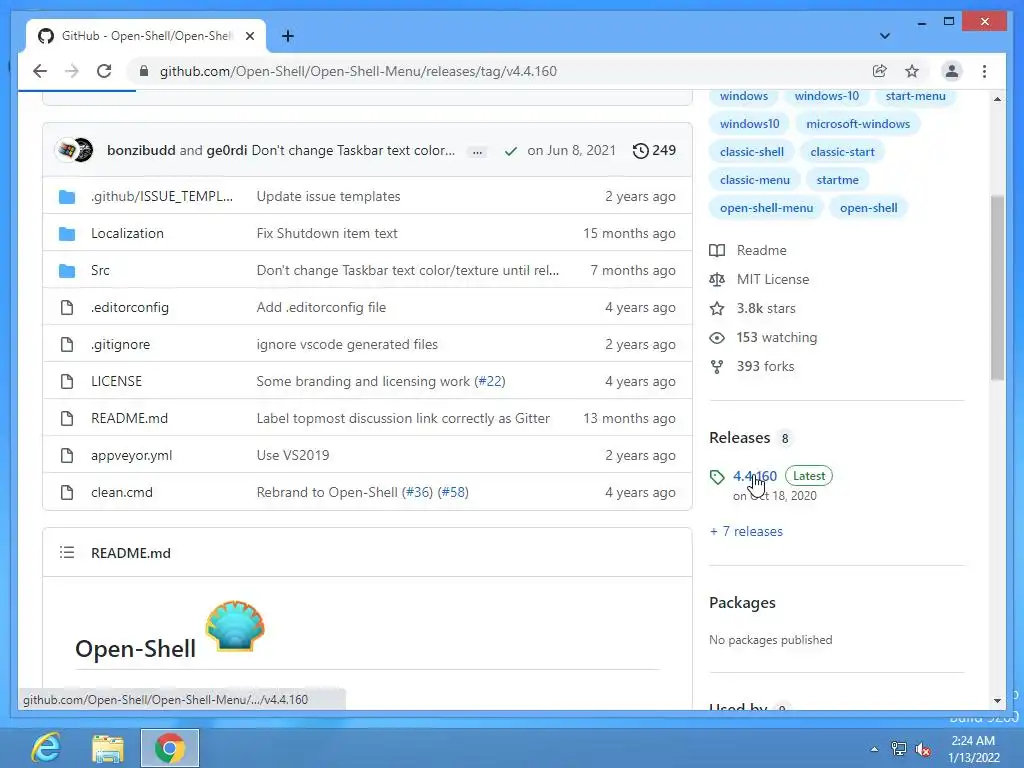Open pull request #58 link

point(453,492)
